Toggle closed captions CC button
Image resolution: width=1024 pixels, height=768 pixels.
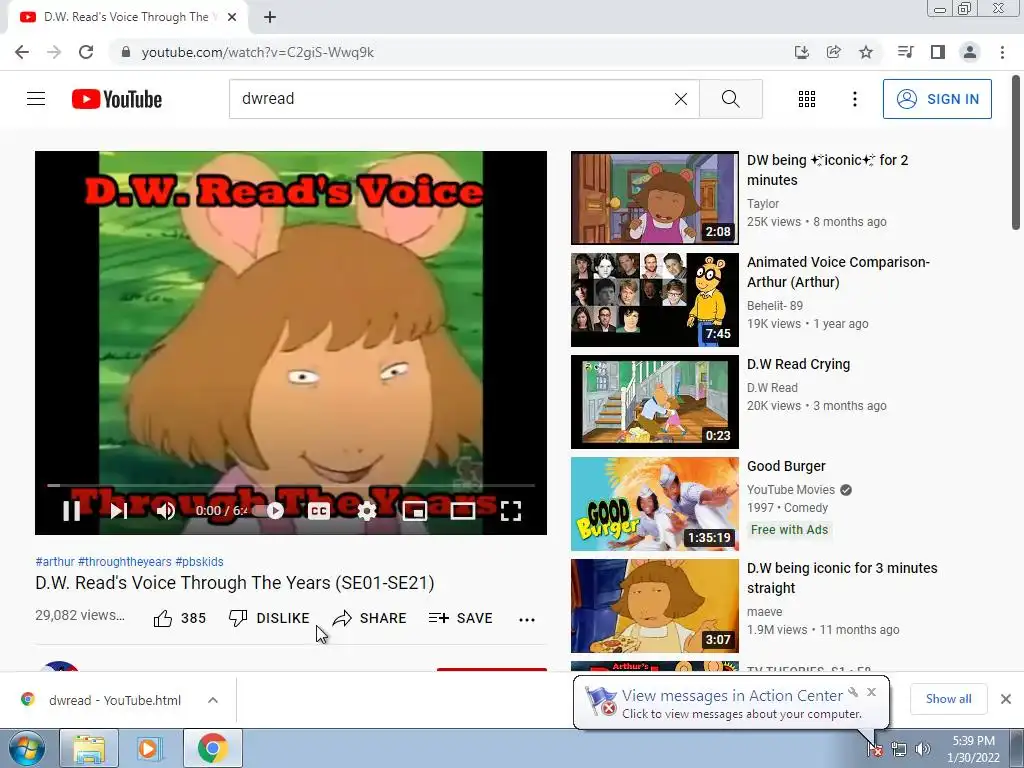pyautogui.click(x=319, y=511)
